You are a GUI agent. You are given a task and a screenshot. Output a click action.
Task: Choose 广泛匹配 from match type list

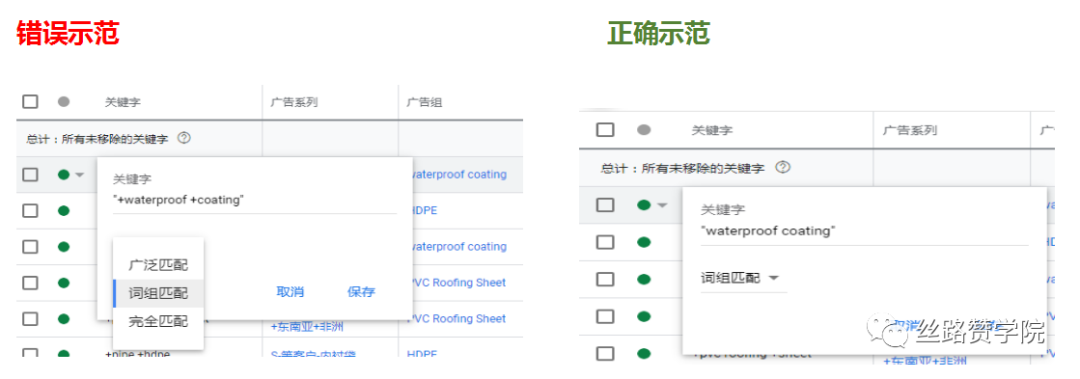click(x=158, y=265)
